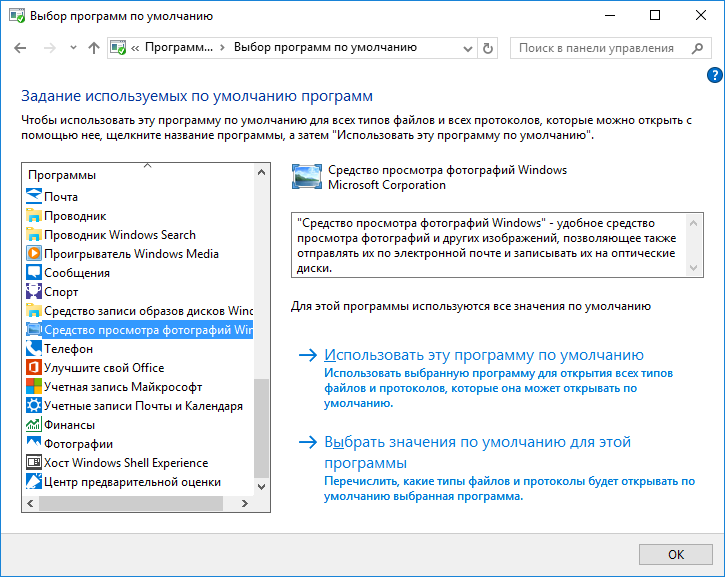Click Использовать эту программу по умолчанию
The height and width of the screenshot is (577, 725).
484,355
